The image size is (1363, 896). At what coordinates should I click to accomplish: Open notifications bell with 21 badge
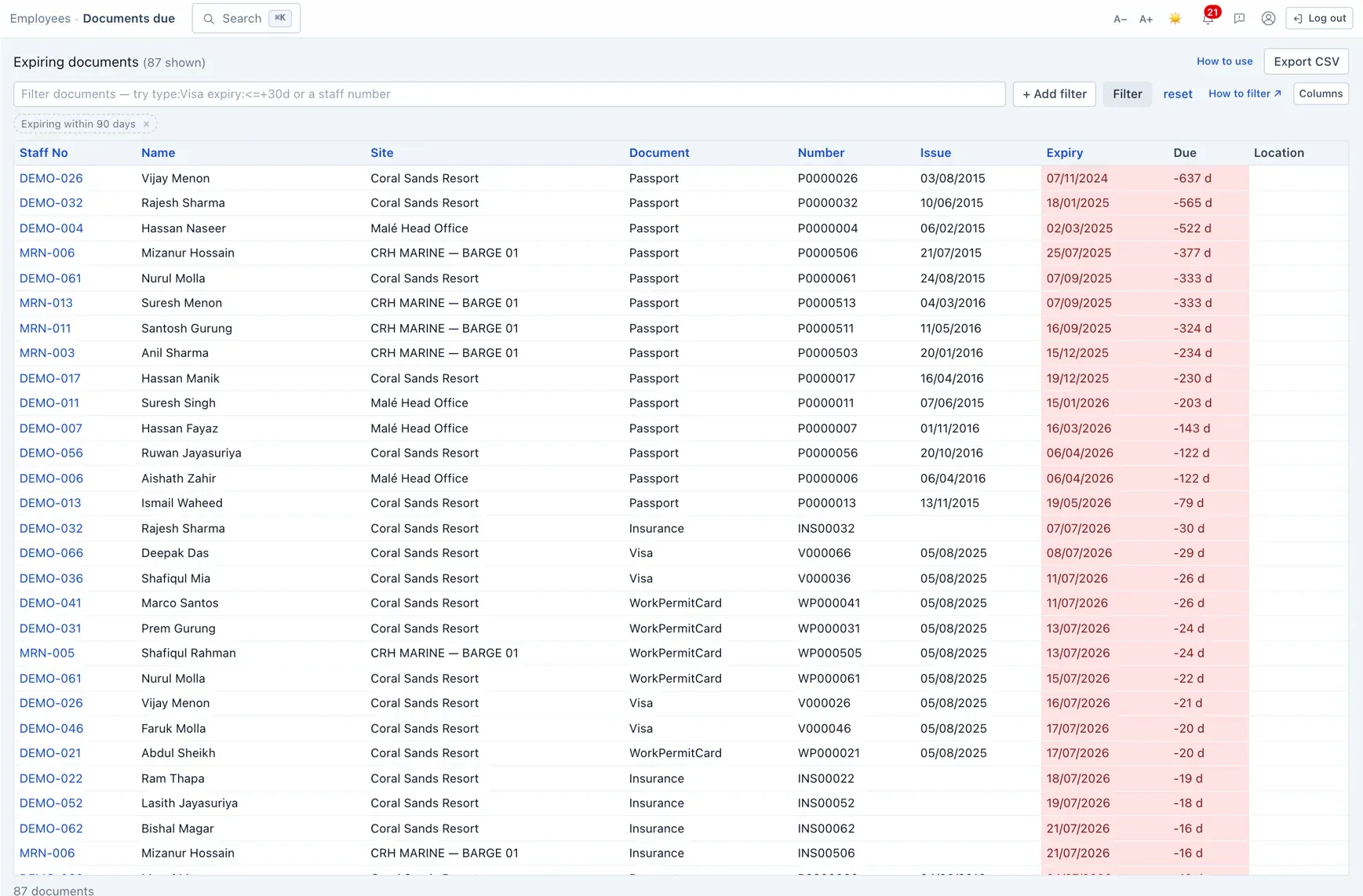1208,17
